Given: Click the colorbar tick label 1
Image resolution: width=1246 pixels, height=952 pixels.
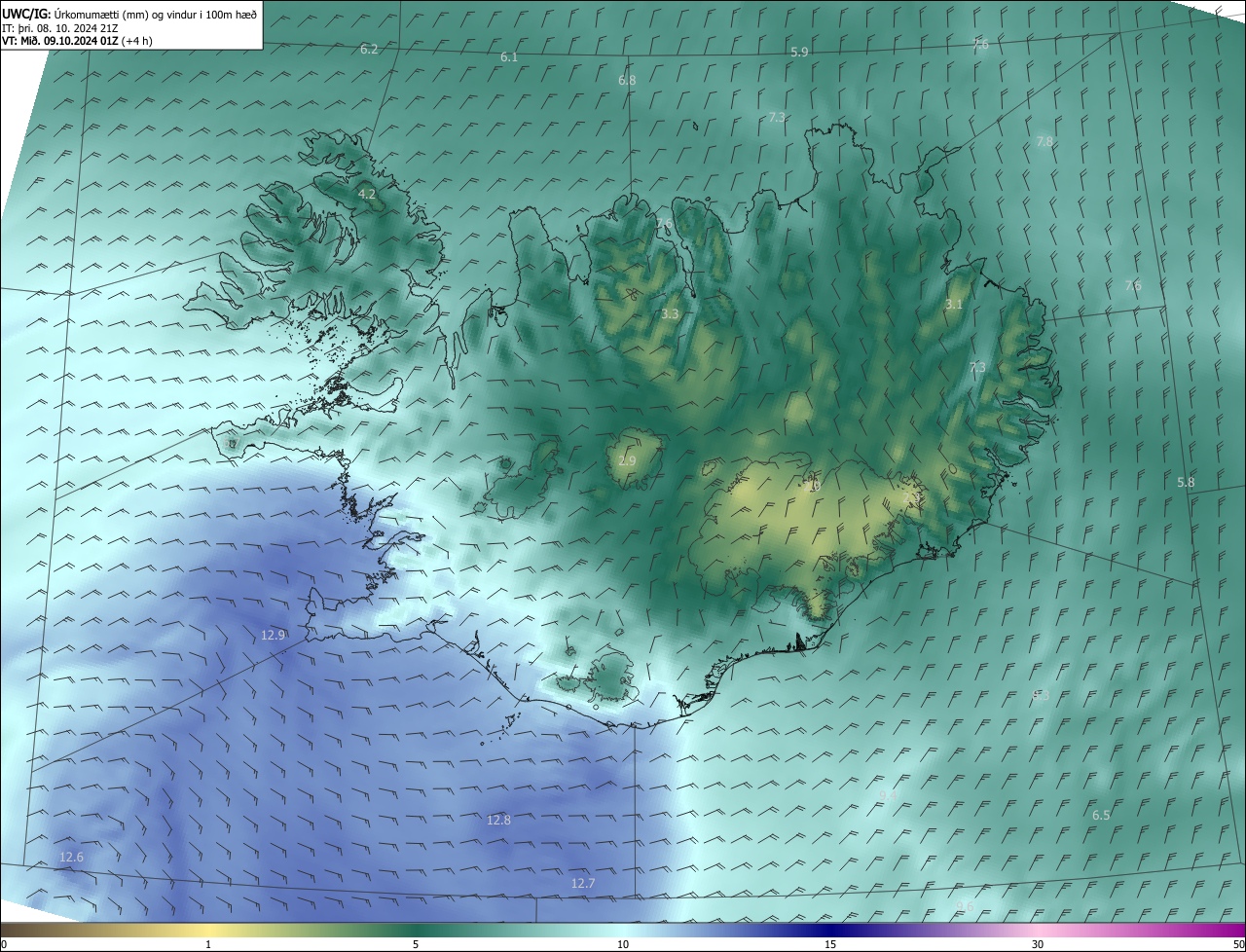Looking at the screenshot, I should click(209, 944).
